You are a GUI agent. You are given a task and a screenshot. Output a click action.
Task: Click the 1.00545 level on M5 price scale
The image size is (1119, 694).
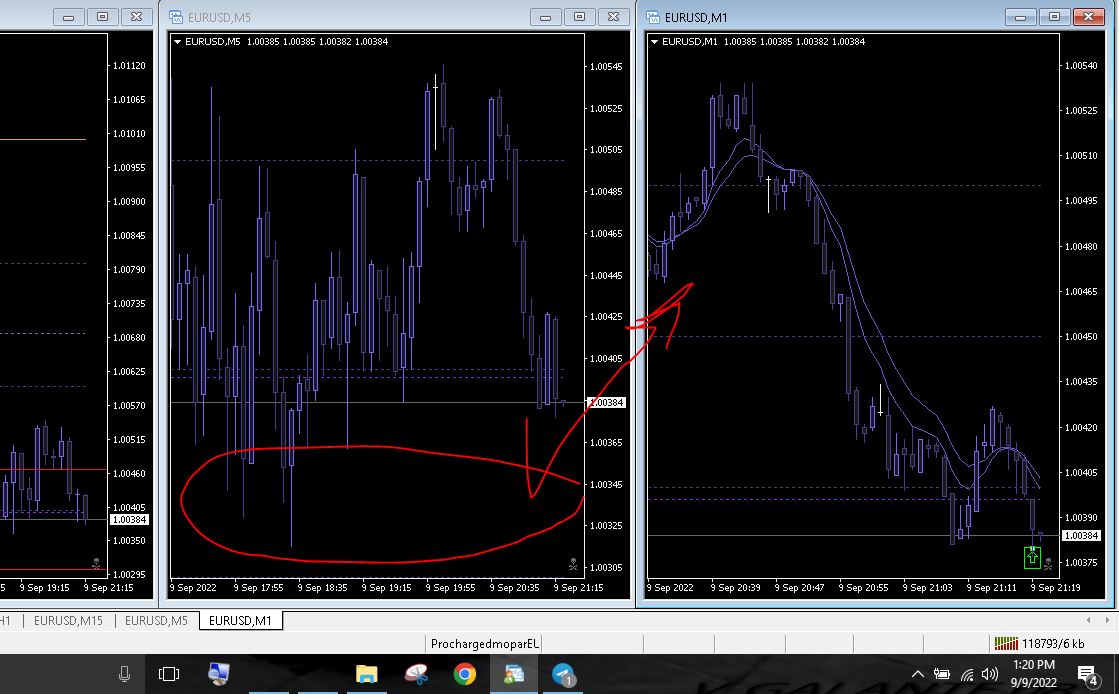606,66
